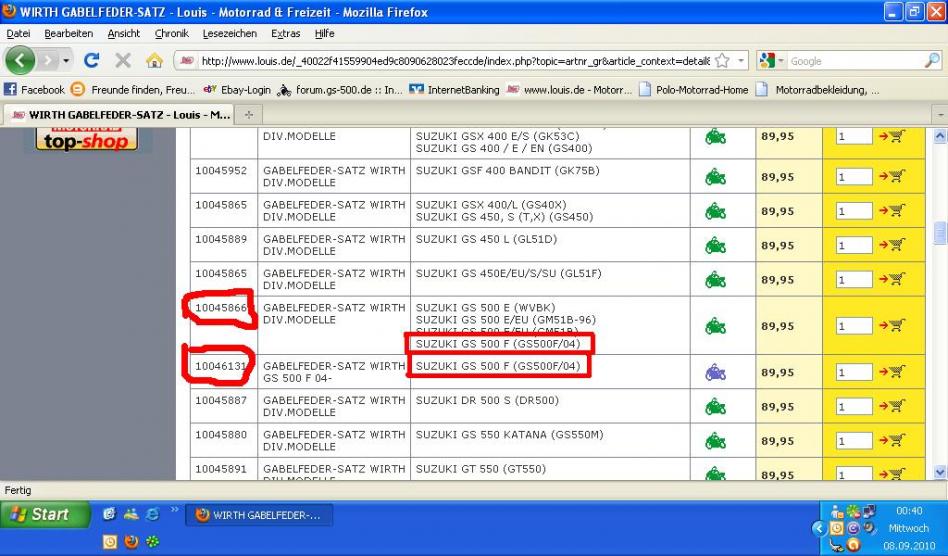Click the search magnifier icon

[932, 60]
